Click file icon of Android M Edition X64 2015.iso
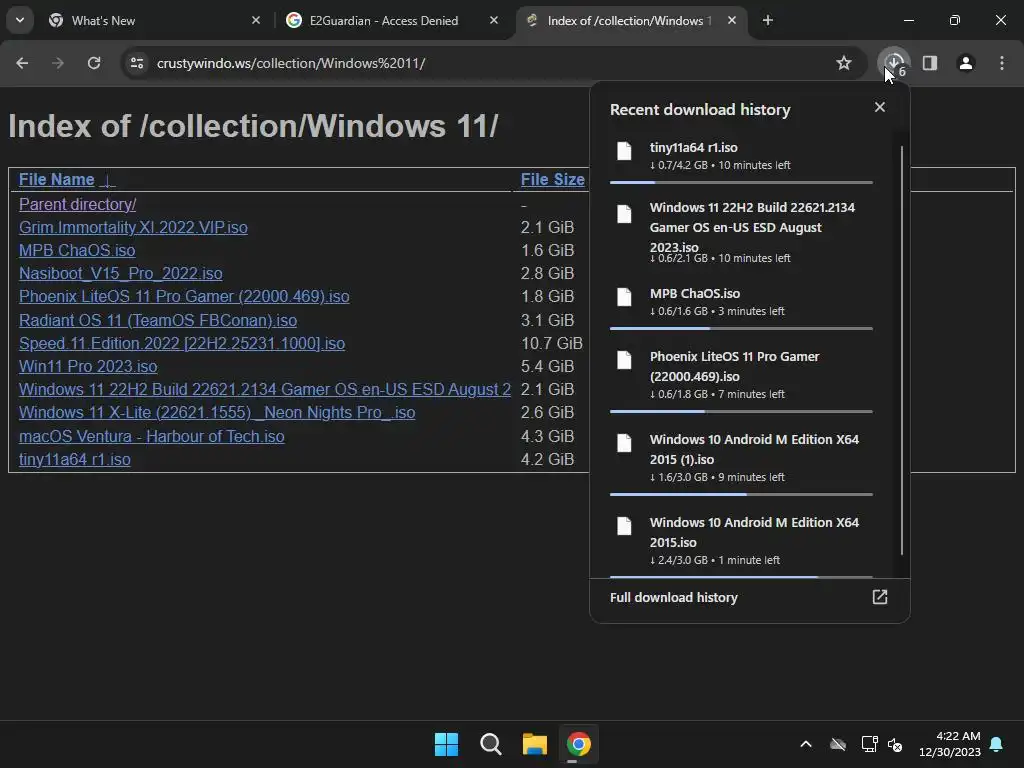Image resolution: width=1024 pixels, height=768 pixels. pos(624,526)
